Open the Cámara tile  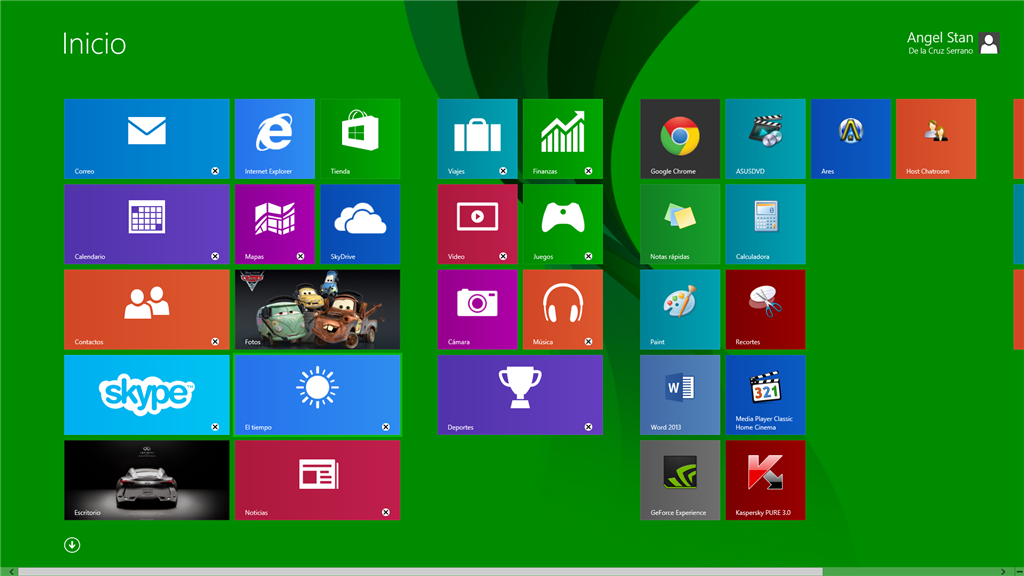coord(477,310)
